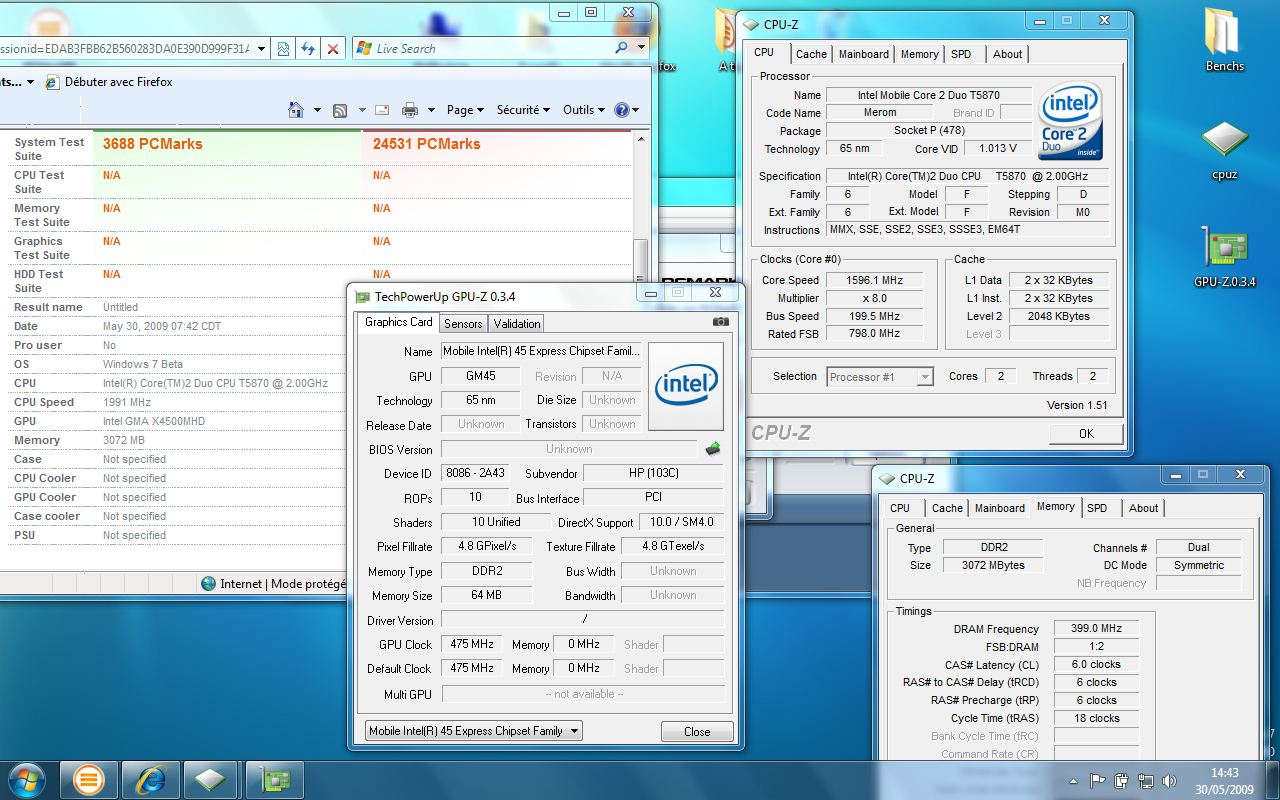The height and width of the screenshot is (800, 1280).
Task: Click the CPU-Z taskbar icon
Action: 210,779
